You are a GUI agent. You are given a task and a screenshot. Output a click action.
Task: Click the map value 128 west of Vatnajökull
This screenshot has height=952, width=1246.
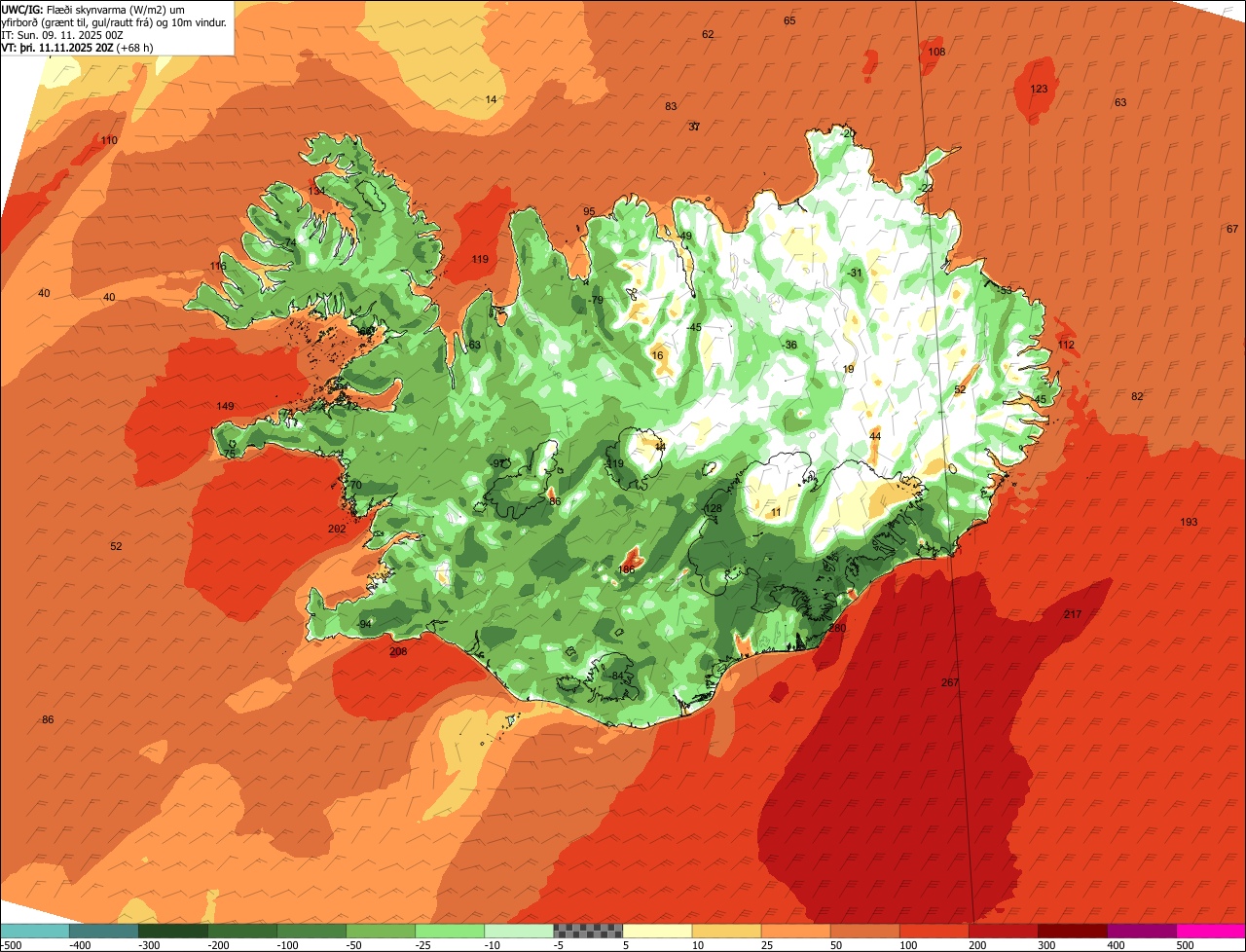(714, 508)
